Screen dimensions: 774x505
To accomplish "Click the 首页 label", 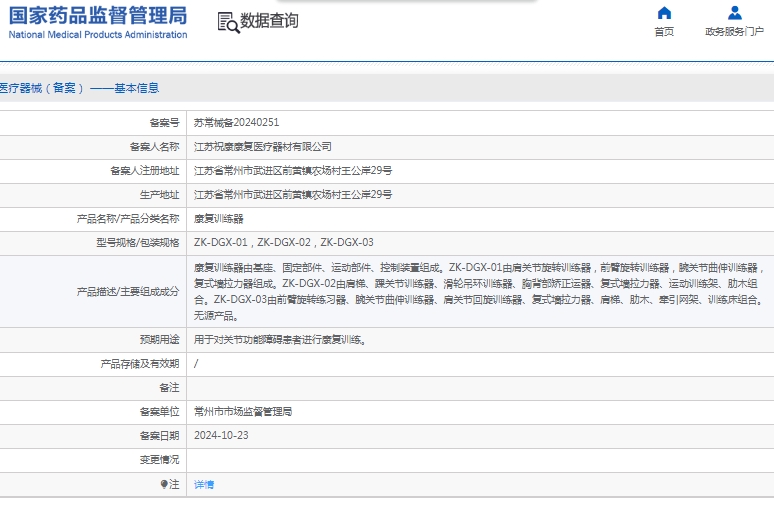I will [x=664, y=32].
